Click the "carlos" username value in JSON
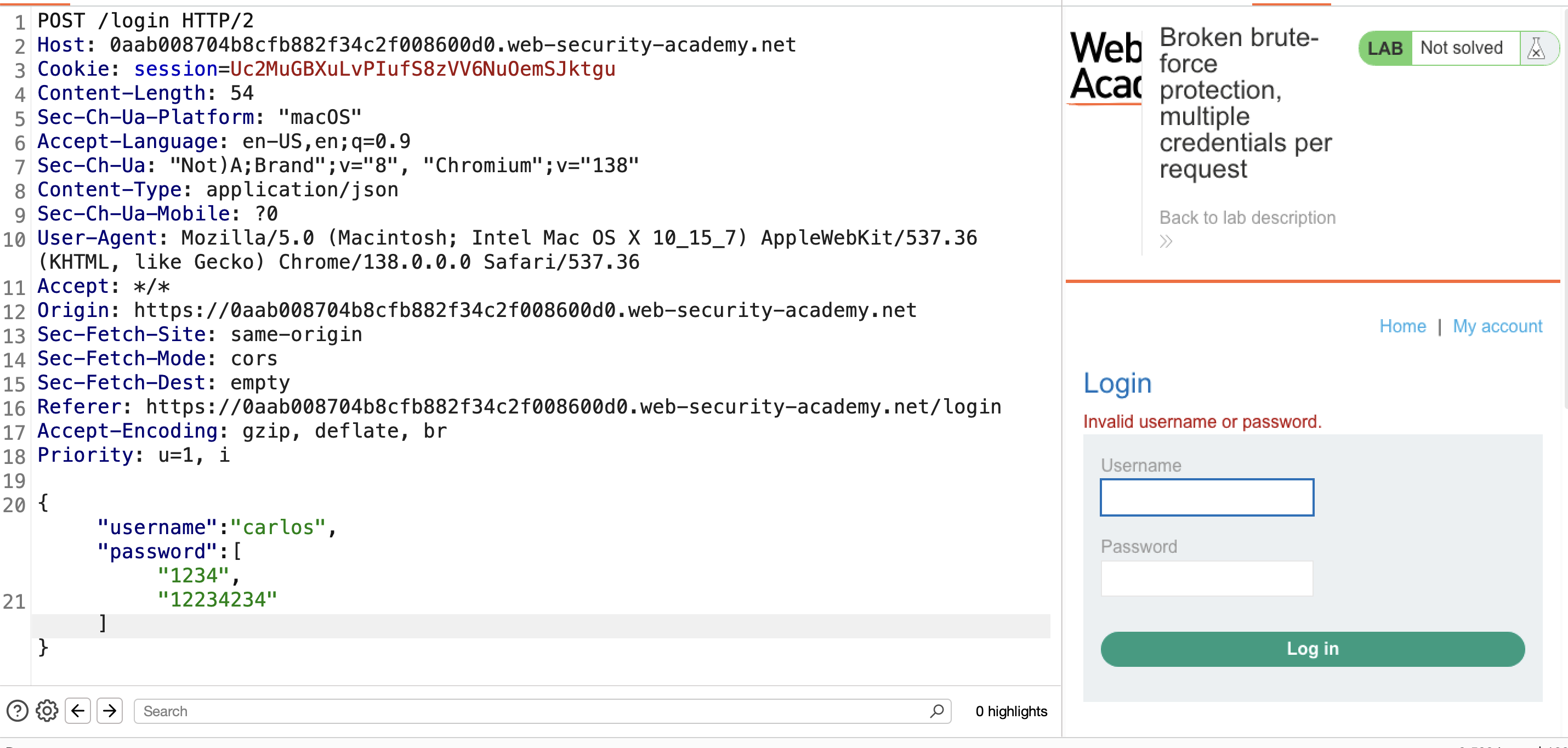The image size is (1568, 748). tap(278, 527)
